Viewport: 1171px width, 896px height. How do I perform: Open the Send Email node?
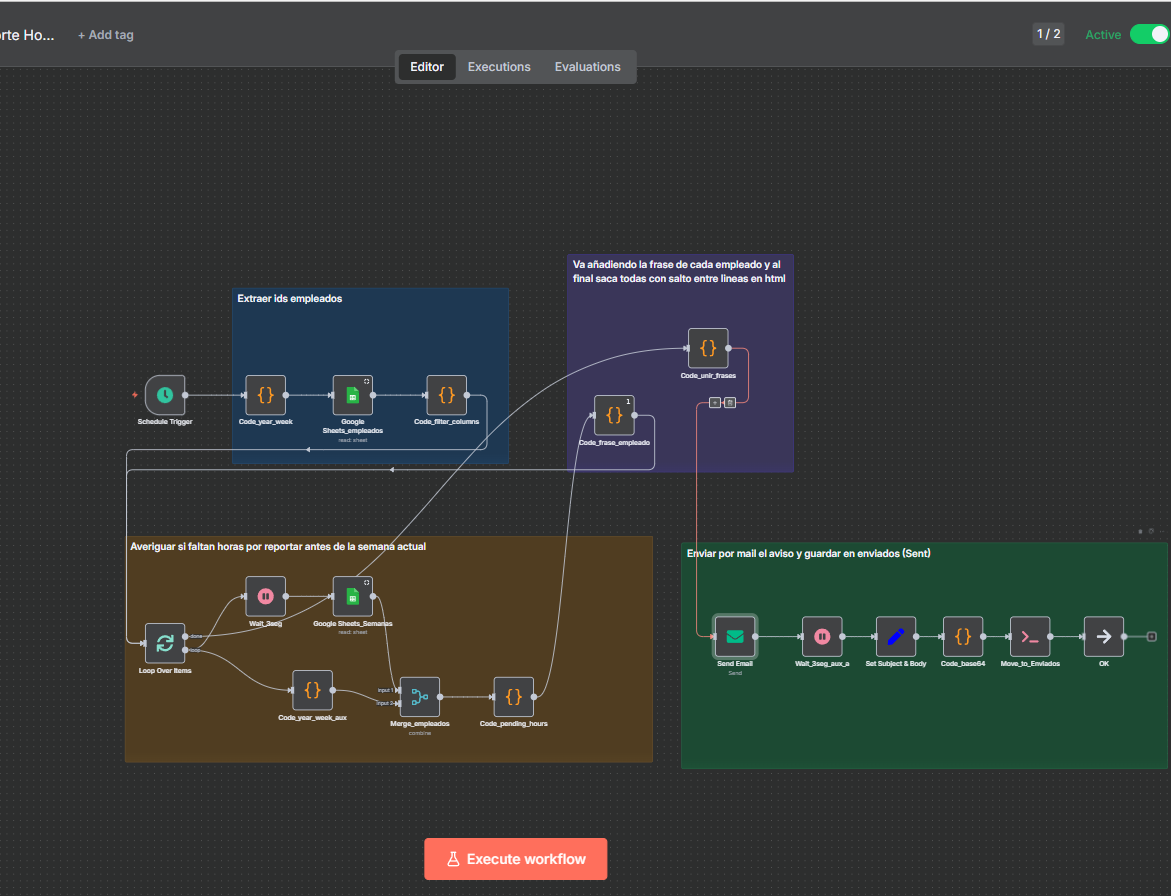pyautogui.click(x=735, y=636)
